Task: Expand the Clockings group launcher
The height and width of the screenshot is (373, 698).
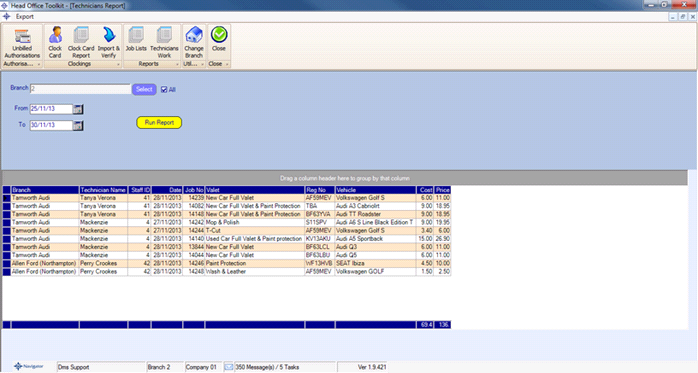Action: point(118,65)
